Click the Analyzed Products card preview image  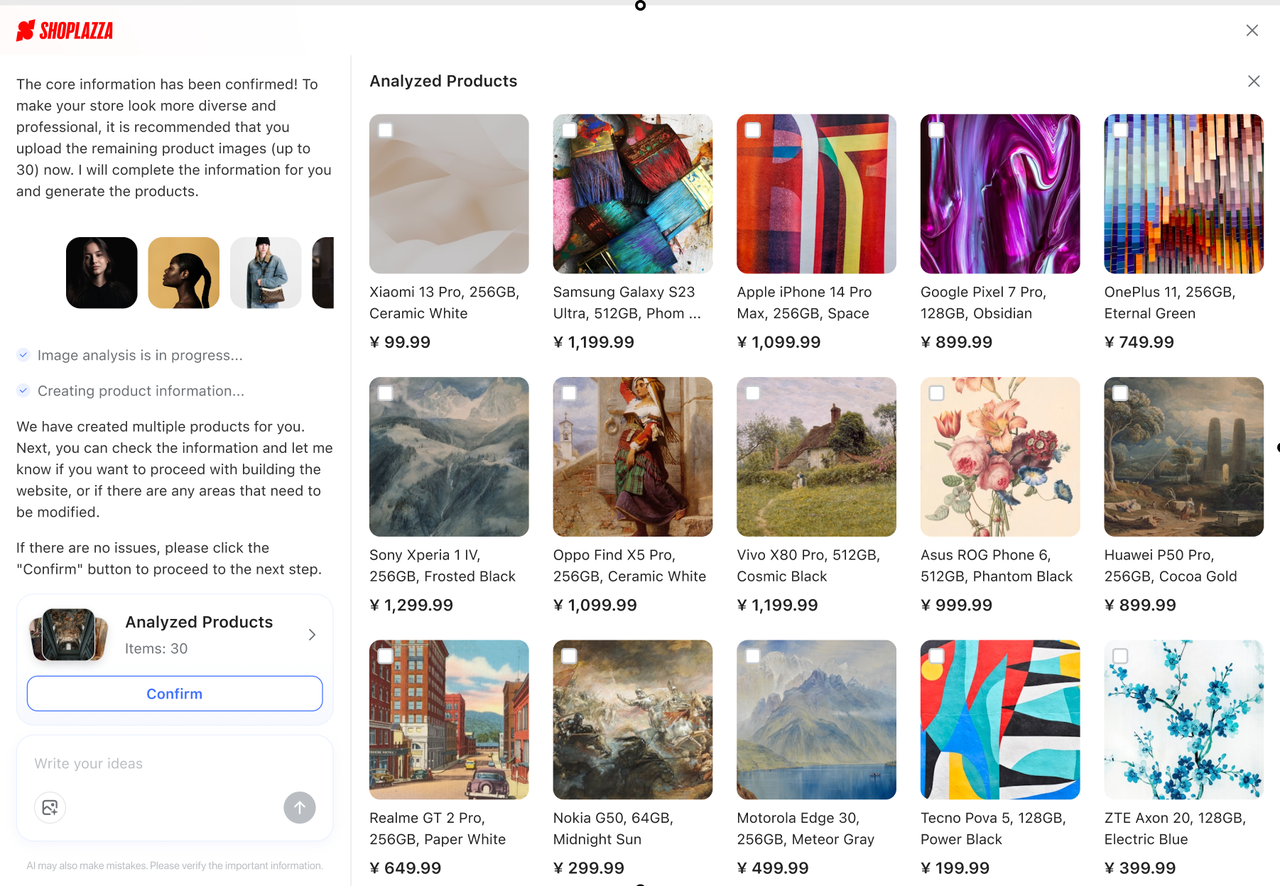pyautogui.click(x=69, y=635)
